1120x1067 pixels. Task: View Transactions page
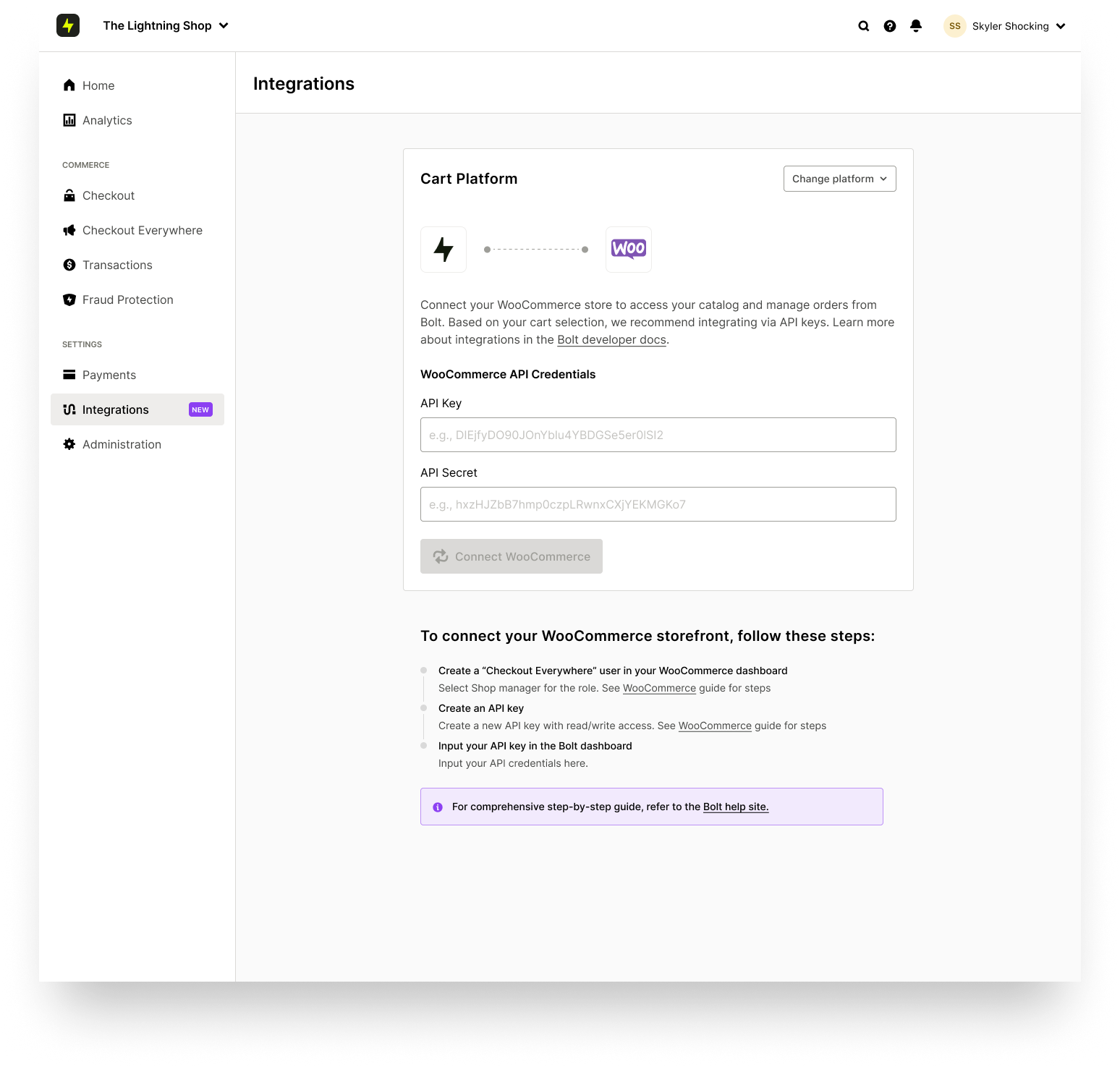point(137,265)
